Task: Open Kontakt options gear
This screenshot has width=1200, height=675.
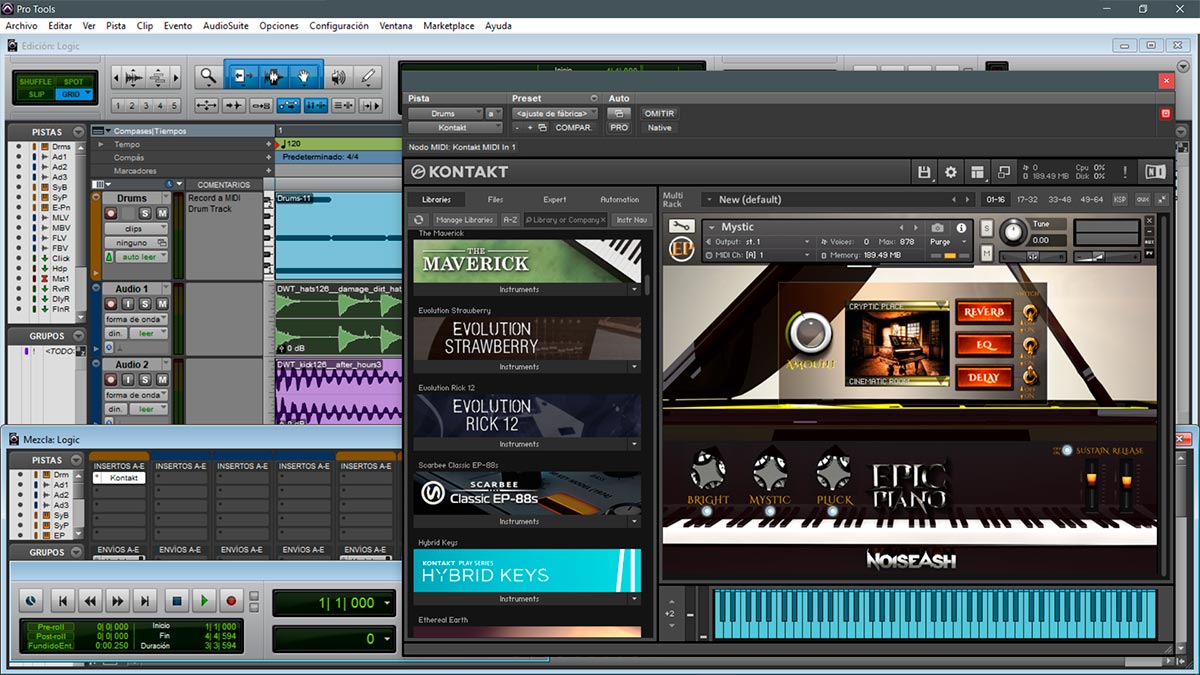Action: coord(950,172)
